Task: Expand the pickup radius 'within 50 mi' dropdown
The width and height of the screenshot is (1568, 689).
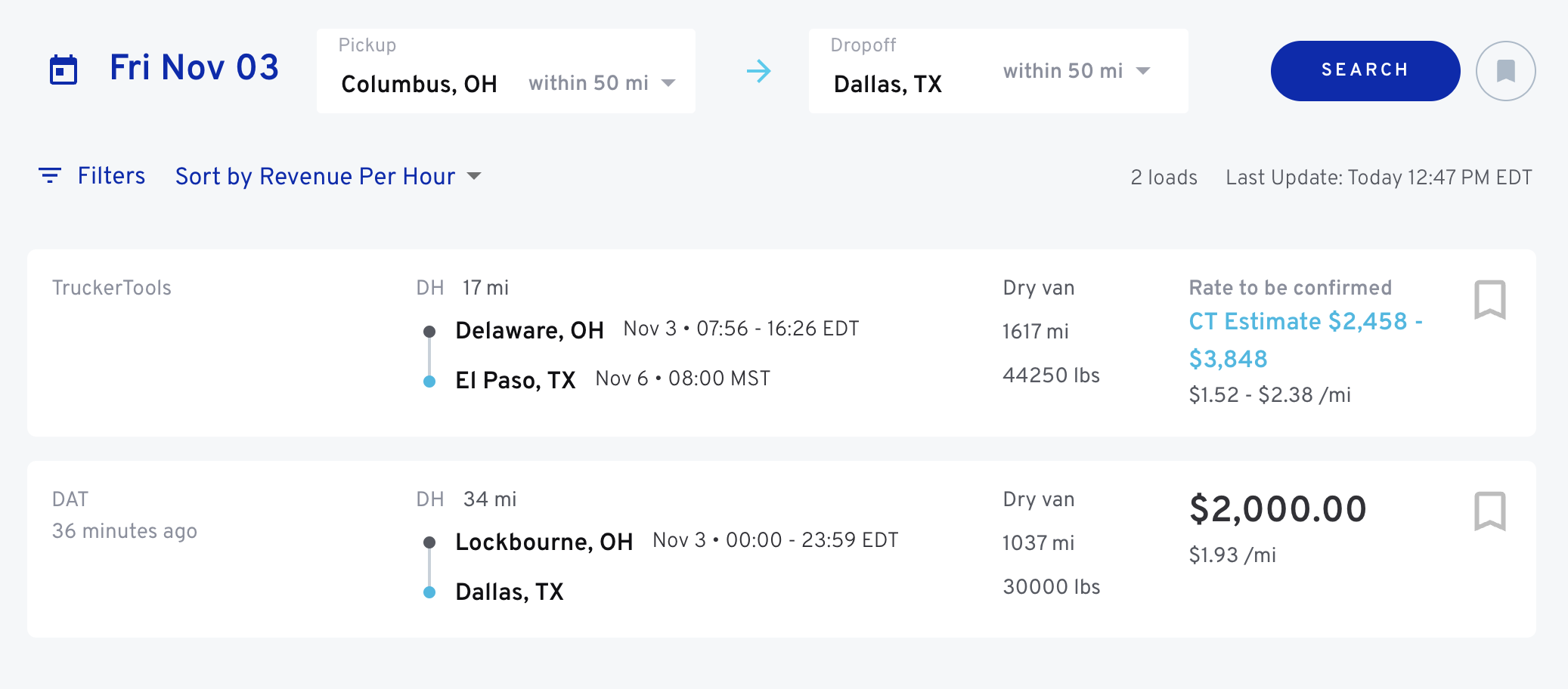Action: pyautogui.click(x=602, y=83)
